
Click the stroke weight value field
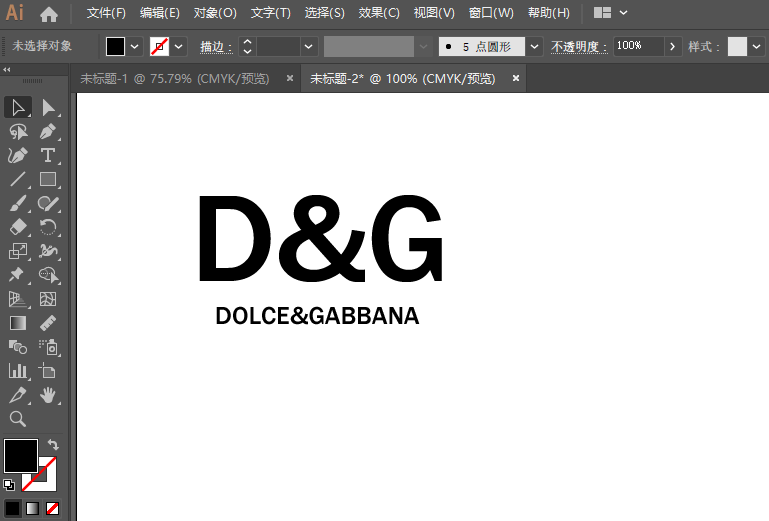pos(278,47)
